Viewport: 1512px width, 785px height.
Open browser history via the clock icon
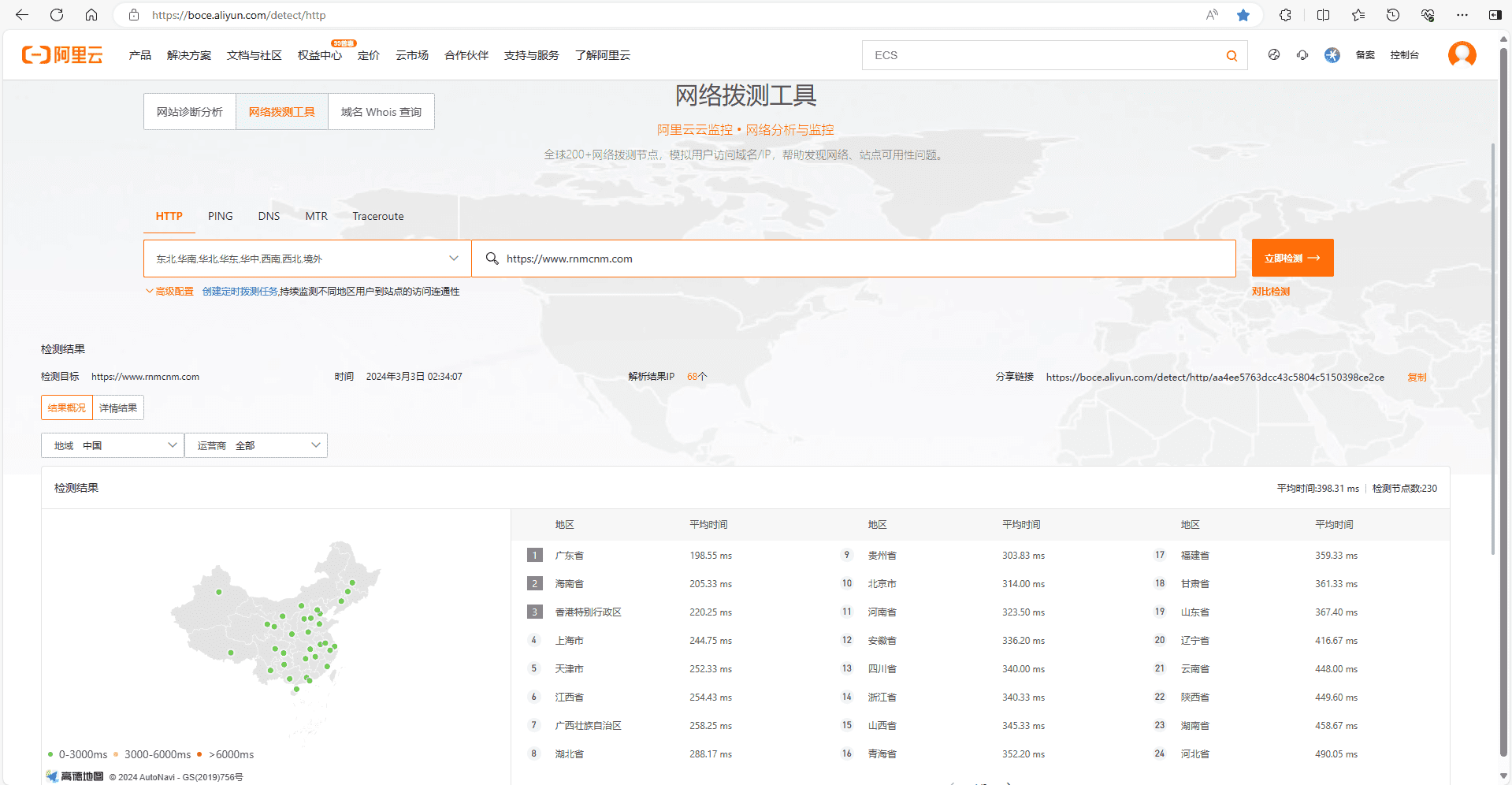[1393, 14]
